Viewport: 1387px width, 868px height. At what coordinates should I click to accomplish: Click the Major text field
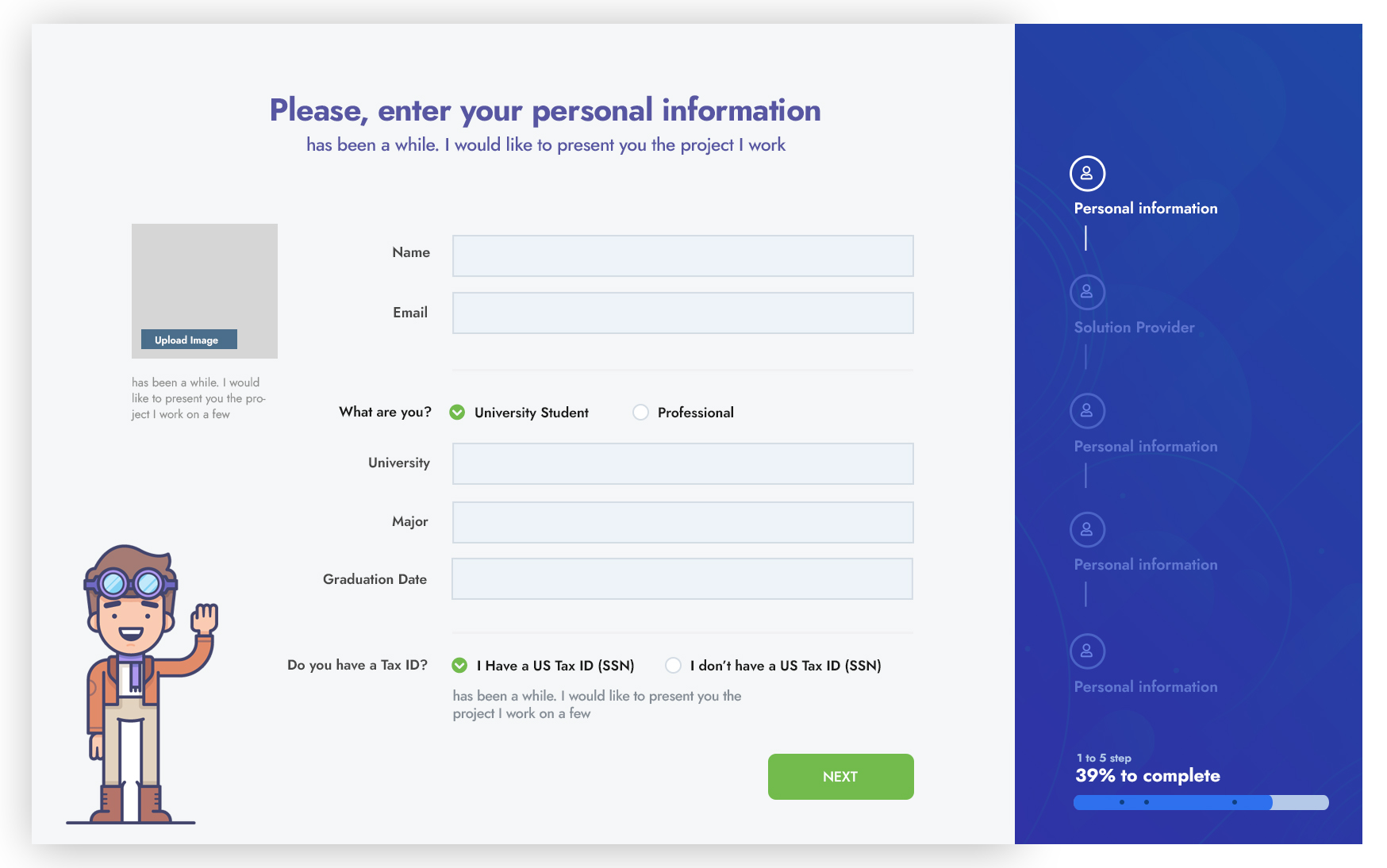[x=682, y=523]
